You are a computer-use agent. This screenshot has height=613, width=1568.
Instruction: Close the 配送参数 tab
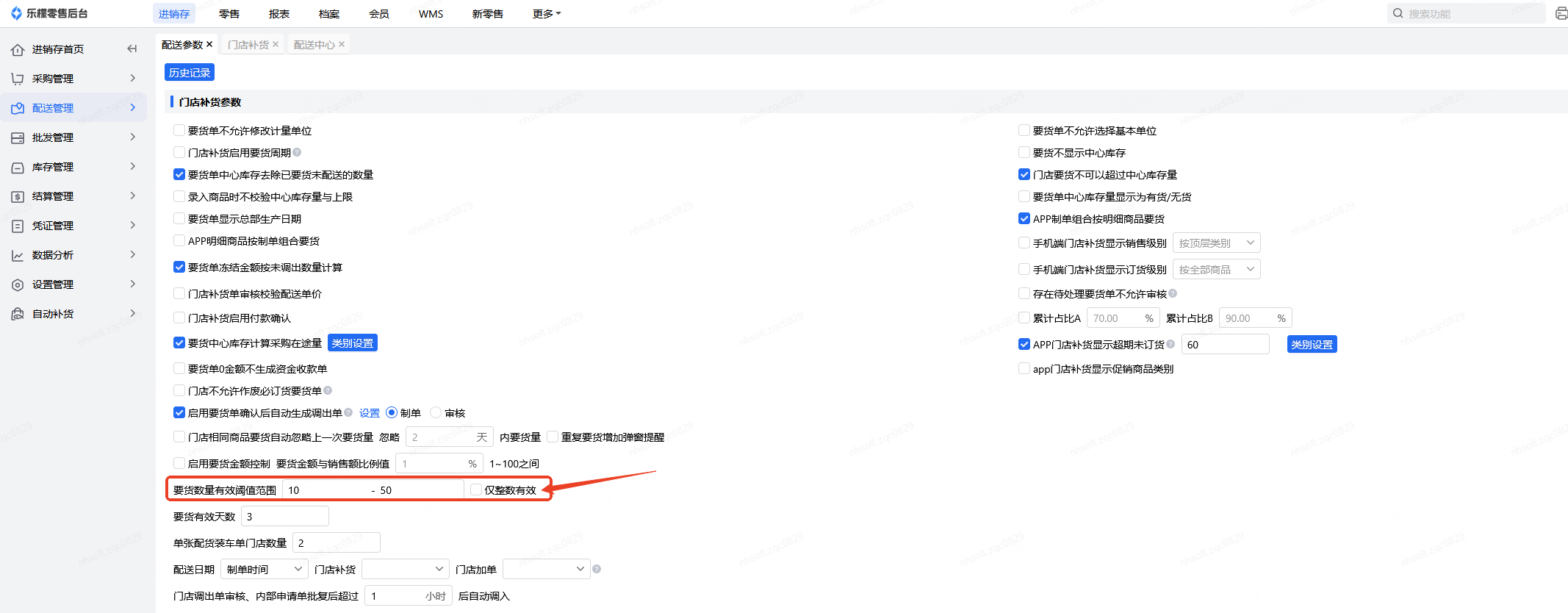pyautogui.click(x=209, y=44)
